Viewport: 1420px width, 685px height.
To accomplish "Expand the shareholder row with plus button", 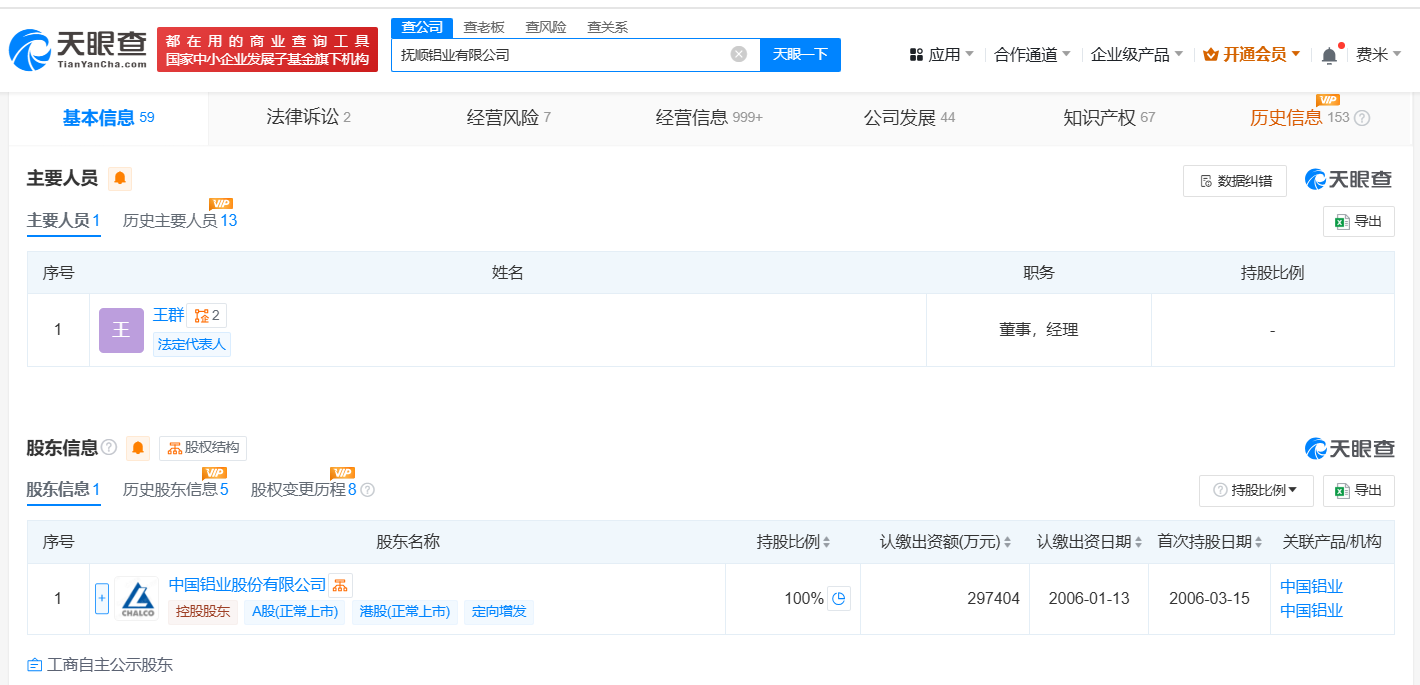I will pos(102,599).
